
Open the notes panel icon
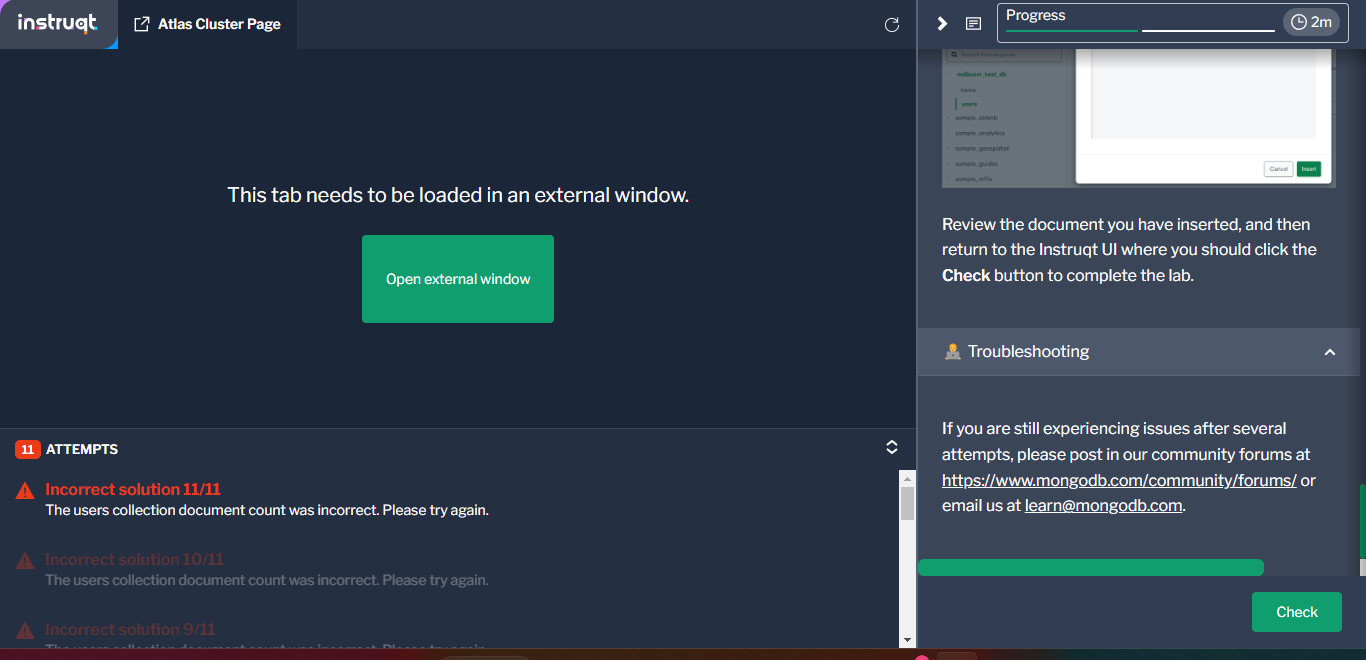coord(973,23)
